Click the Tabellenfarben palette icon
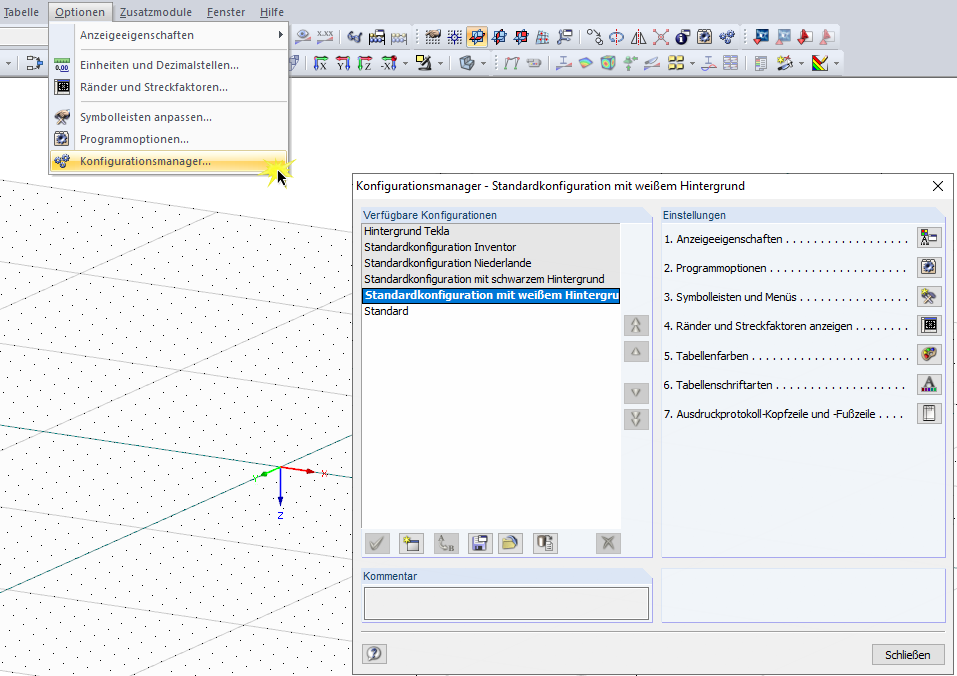The image size is (957, 676). click(929, 355)
